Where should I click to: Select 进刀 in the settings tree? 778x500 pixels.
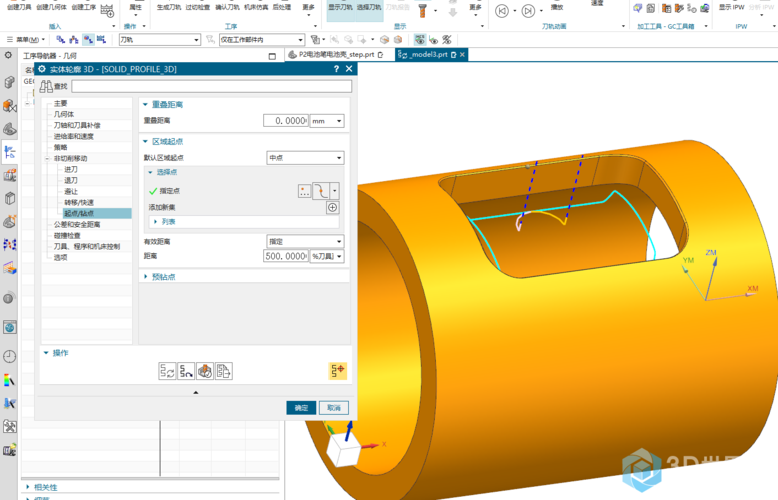coord(71,169)
